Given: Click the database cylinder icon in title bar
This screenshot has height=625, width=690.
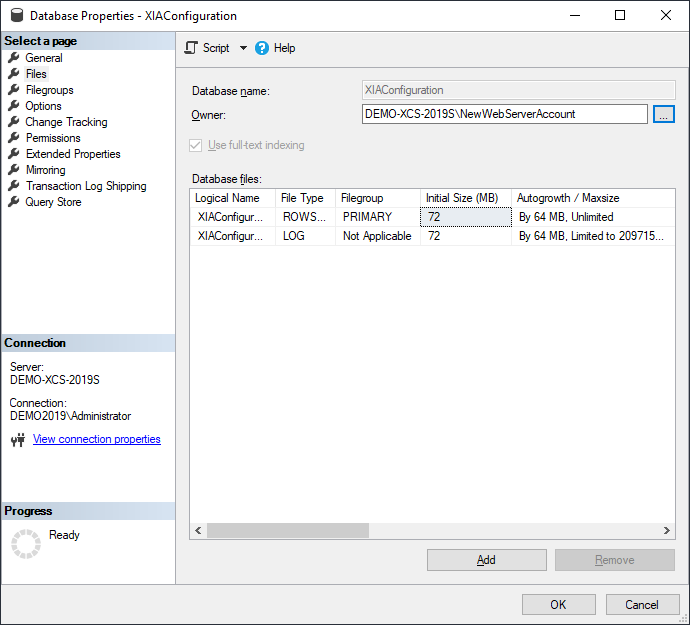Looking at the screenshot, I should 17,15.
